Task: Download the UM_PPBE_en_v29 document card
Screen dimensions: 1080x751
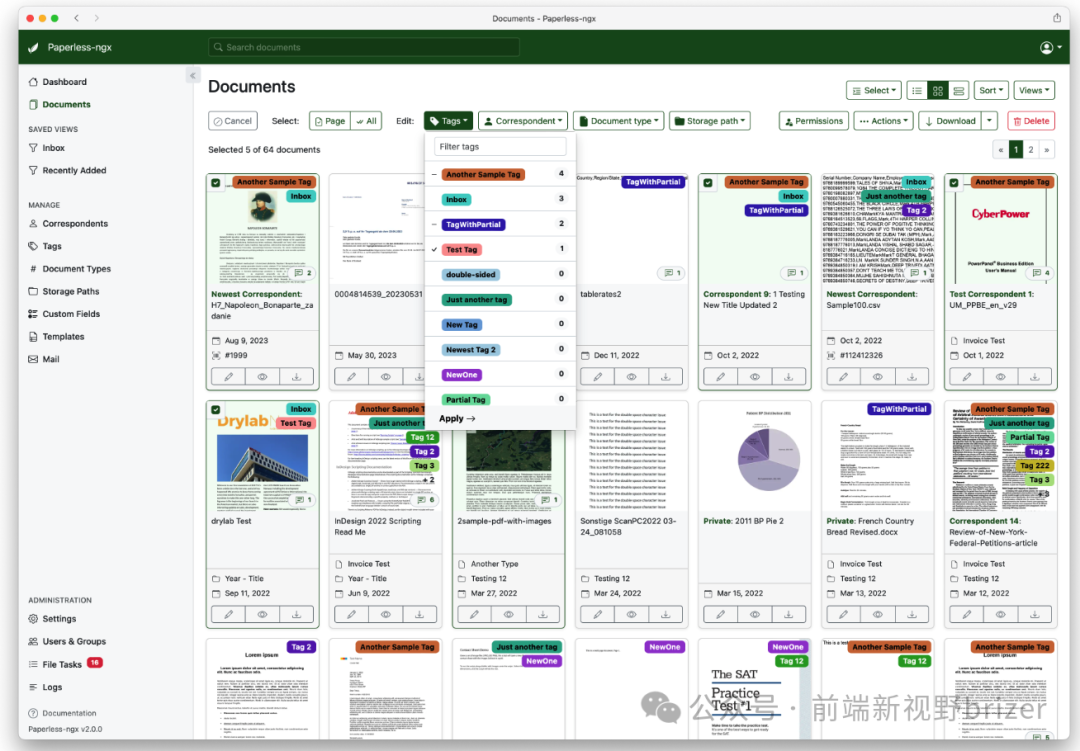Action: [1035, 377]
